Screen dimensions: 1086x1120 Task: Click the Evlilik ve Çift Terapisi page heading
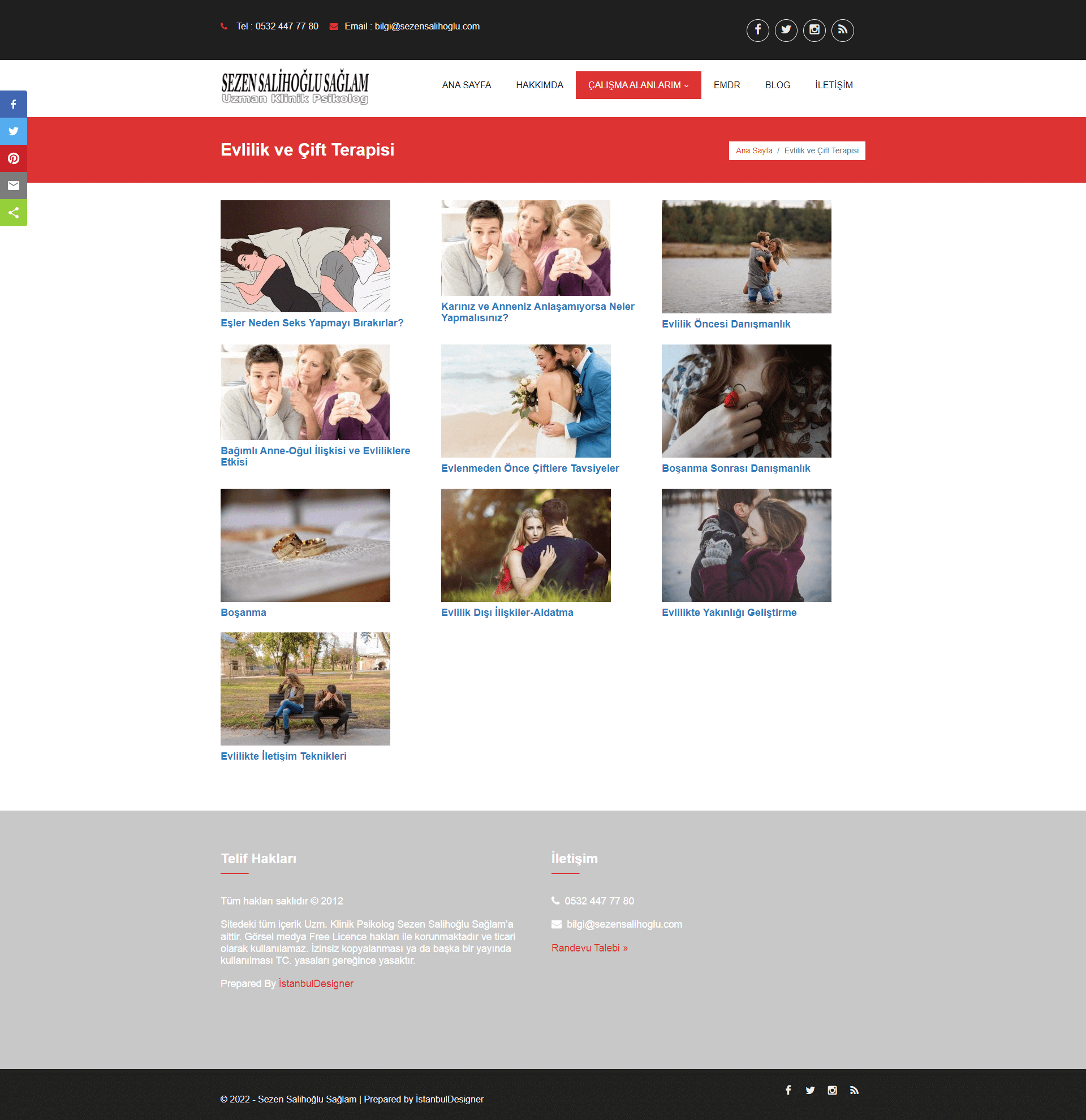307,150
